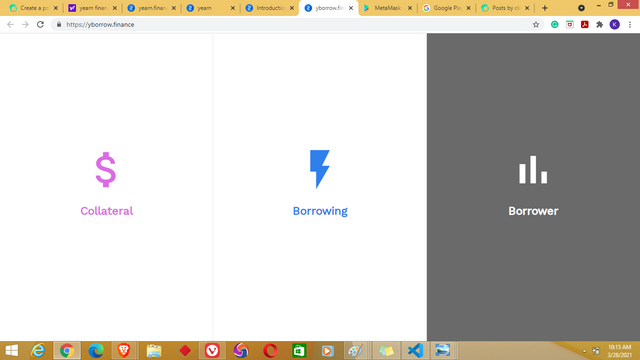The width and height of the screenshot is (640, 360).
Task: Open Paint from the taskbar
Action: [356, 351]
